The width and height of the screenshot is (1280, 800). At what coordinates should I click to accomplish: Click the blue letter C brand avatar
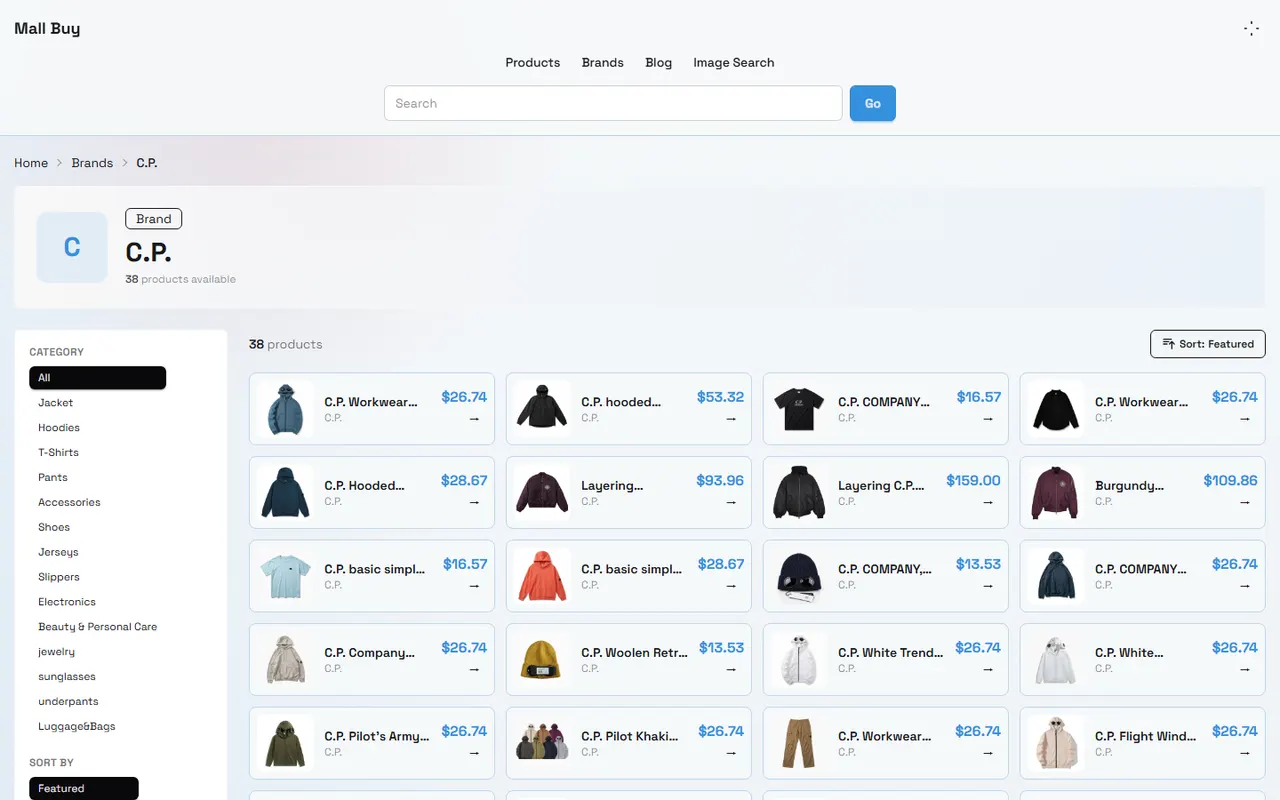72,247
